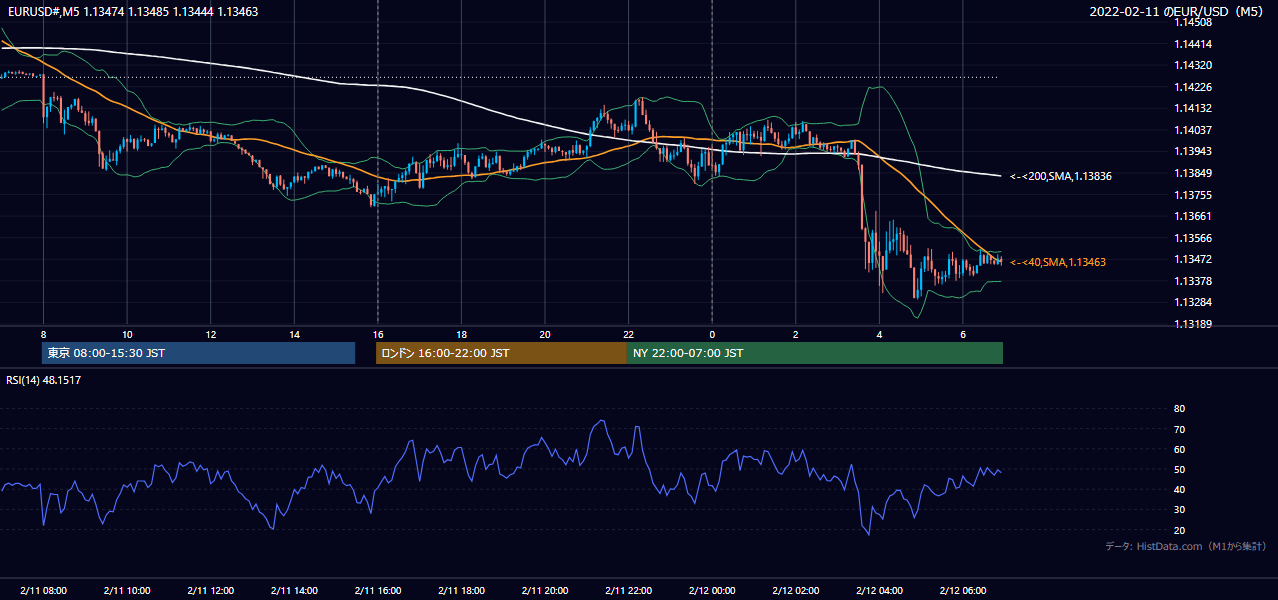The height and width of the screenshot is (600, 1278).
Task: Click hour tick 16 under price chart
Action: (x=377, y=334)
